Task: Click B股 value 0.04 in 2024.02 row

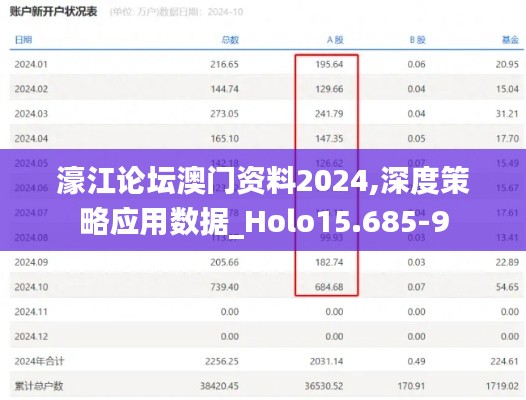Action: [416, 89]
